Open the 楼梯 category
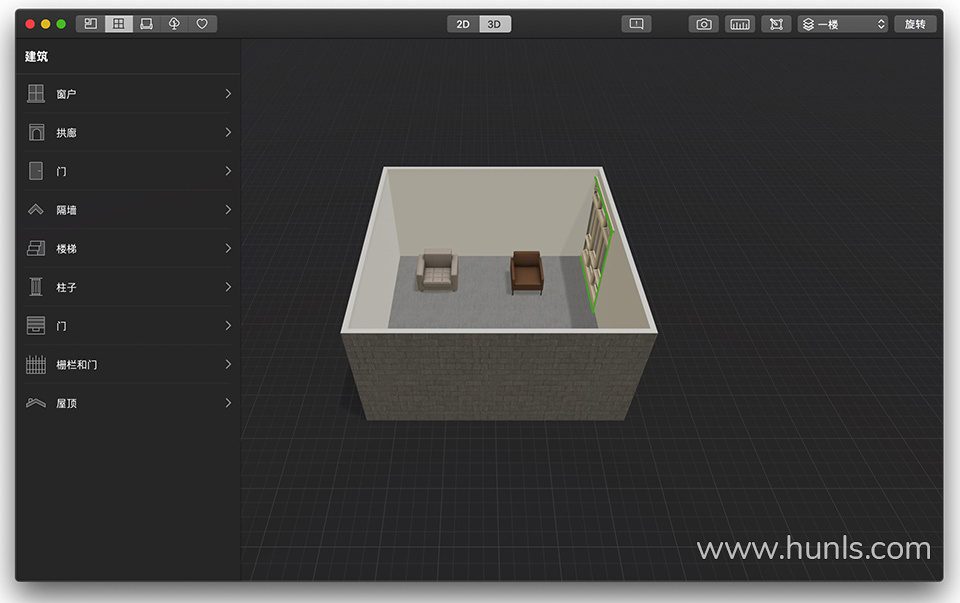 click(x=128, y=248)
